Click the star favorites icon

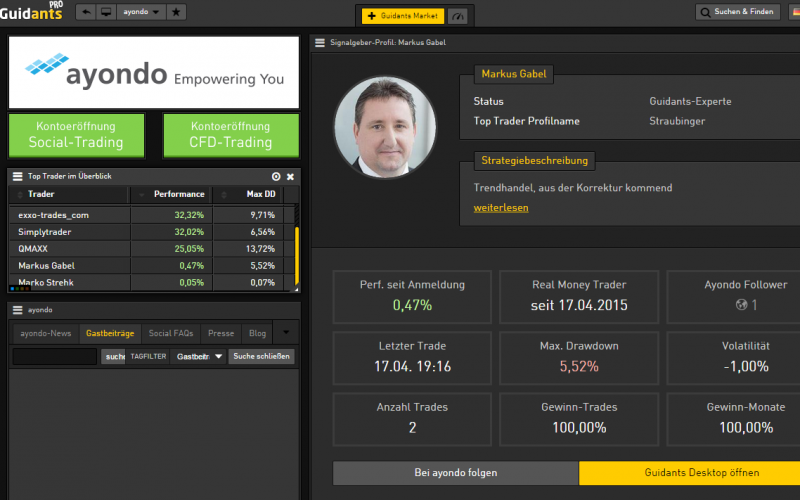click(176, 12)
